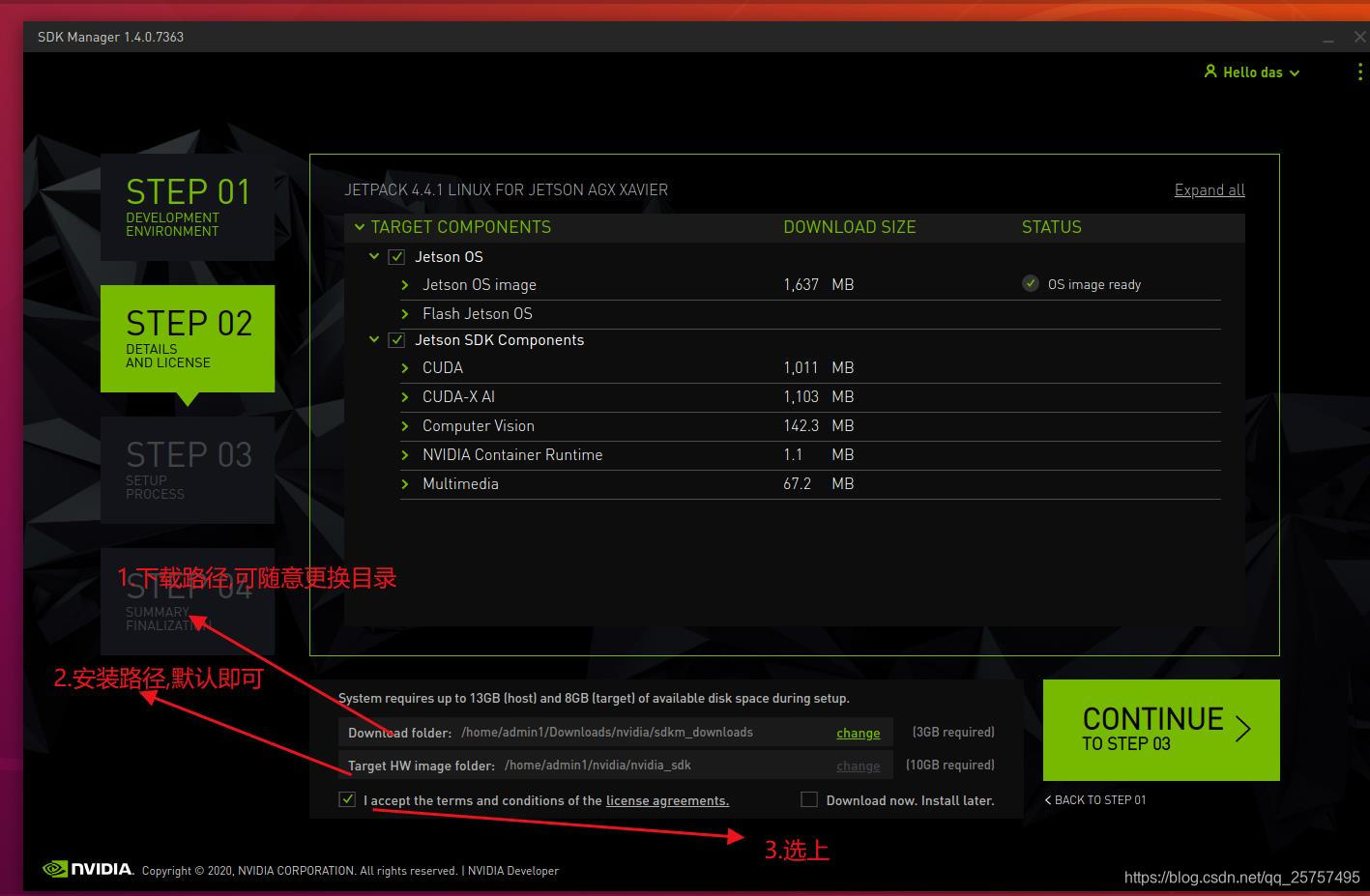Image resolution: width=1370 pixels, height=896 pixels.
Task: Click the 1,011 MB CUDA size
Action: [x=818, y=367]
